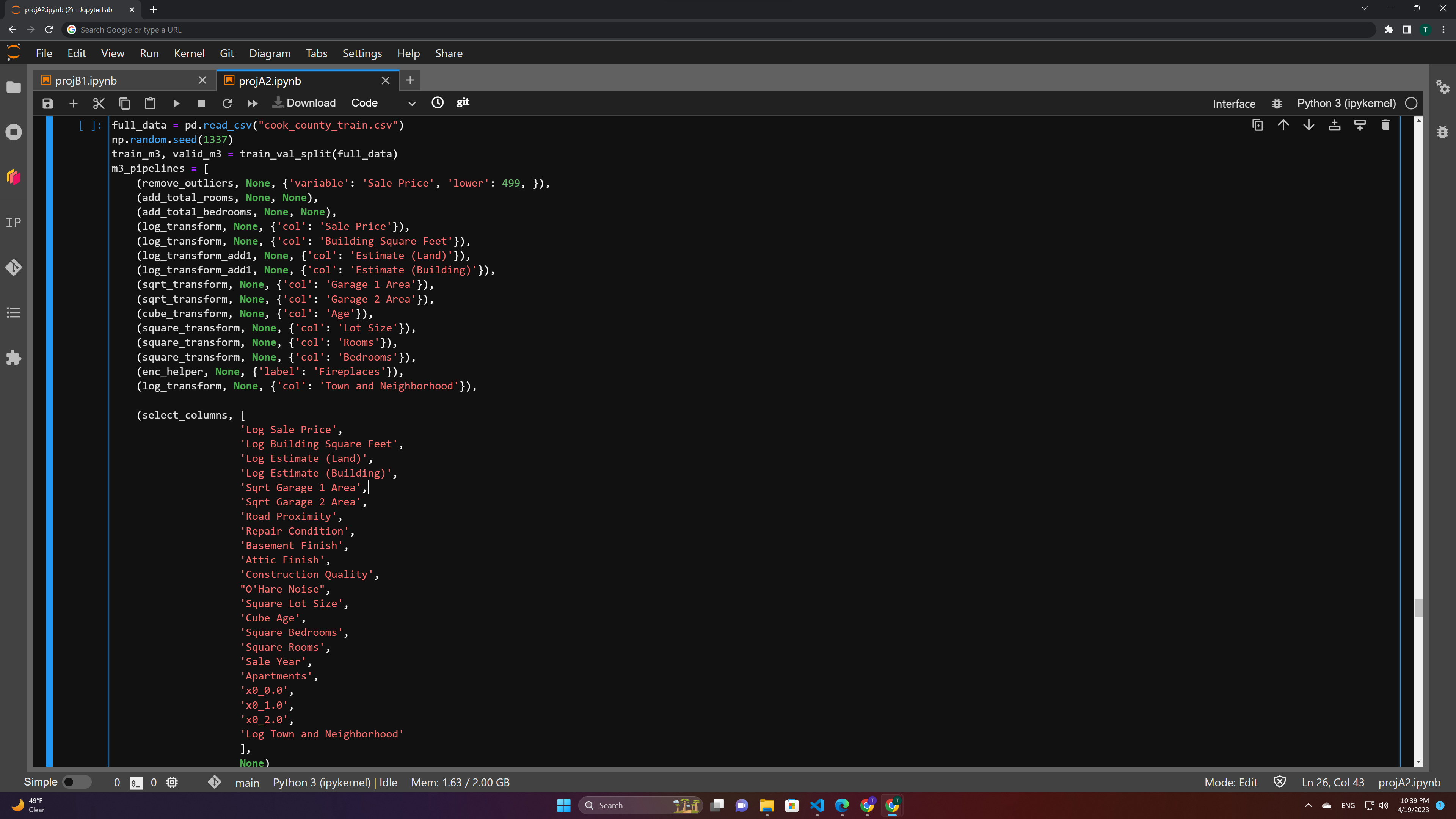Show hidden system tray icons

click(x=1308, y=805)
